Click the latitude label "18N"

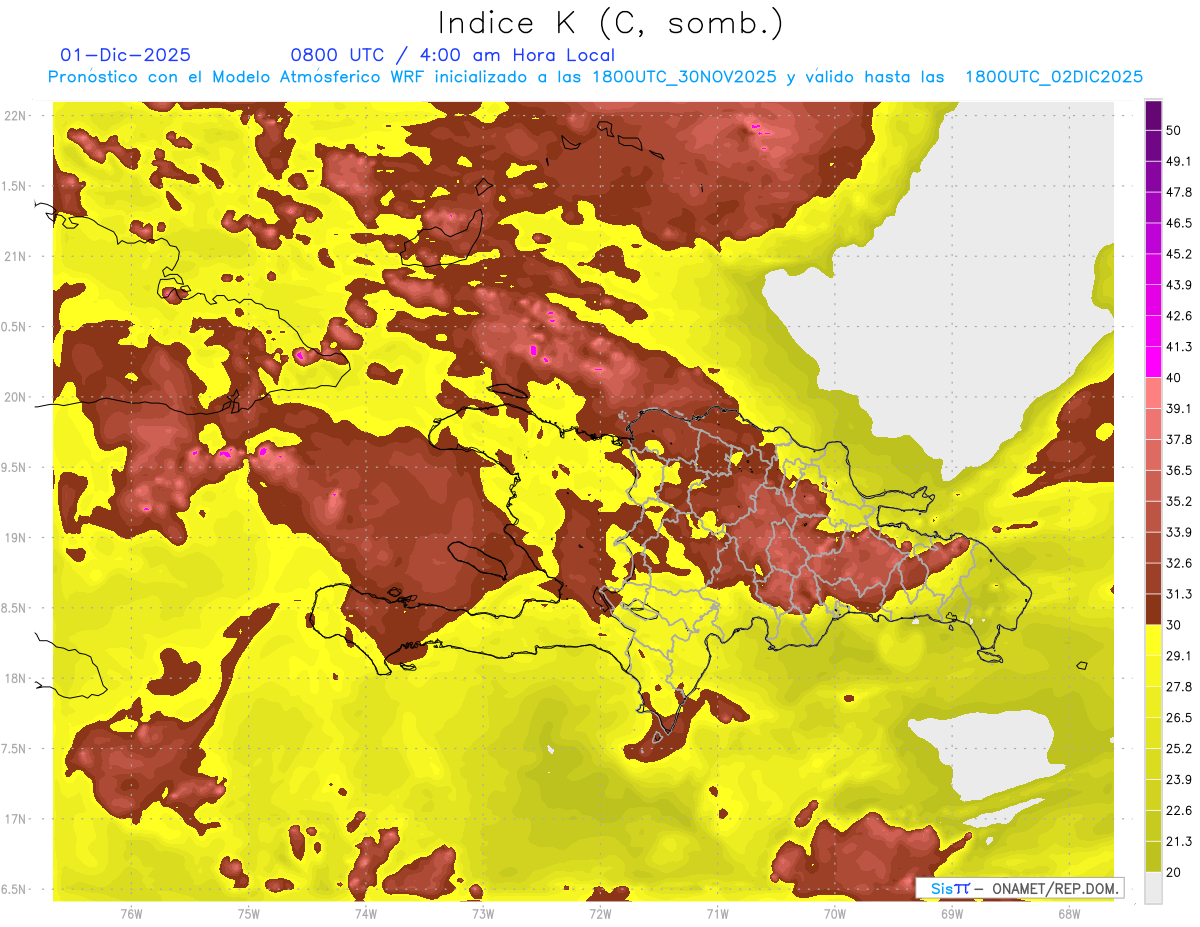tap(16, 679)
